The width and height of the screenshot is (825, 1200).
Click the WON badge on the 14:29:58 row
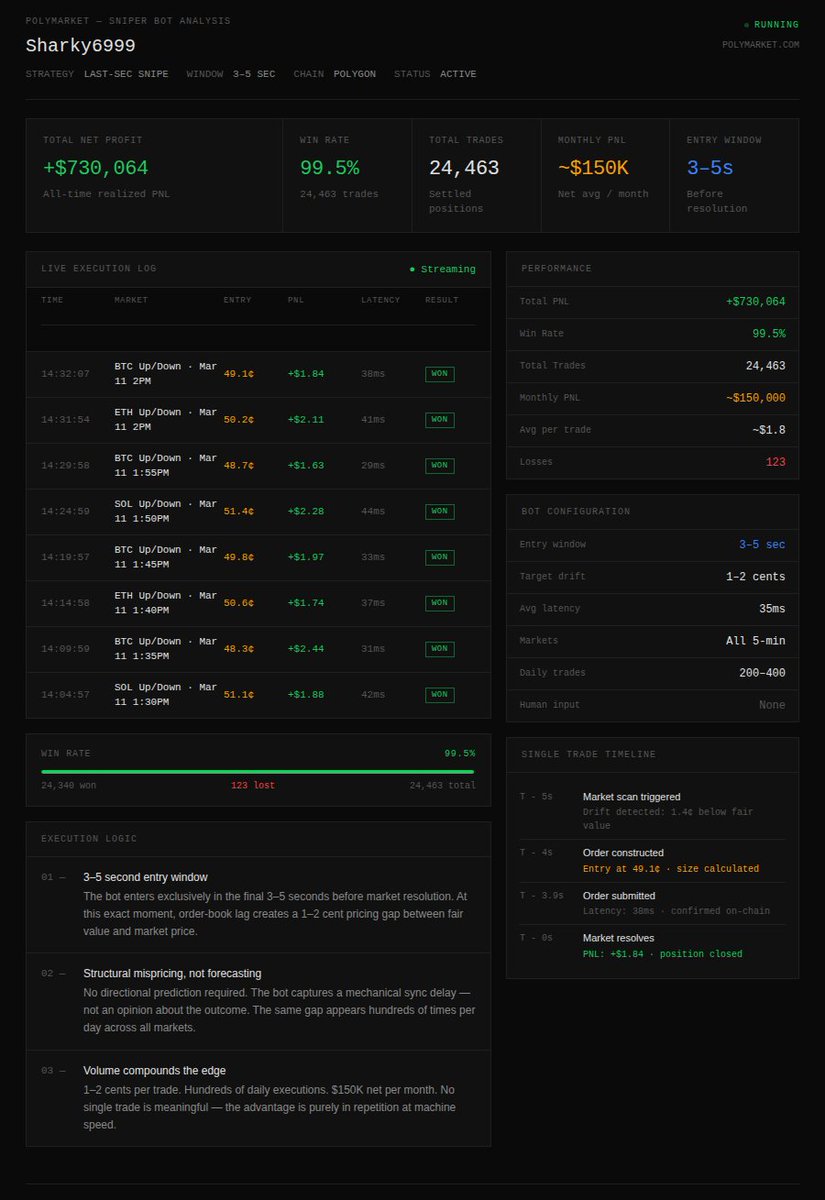pos(440,466)
